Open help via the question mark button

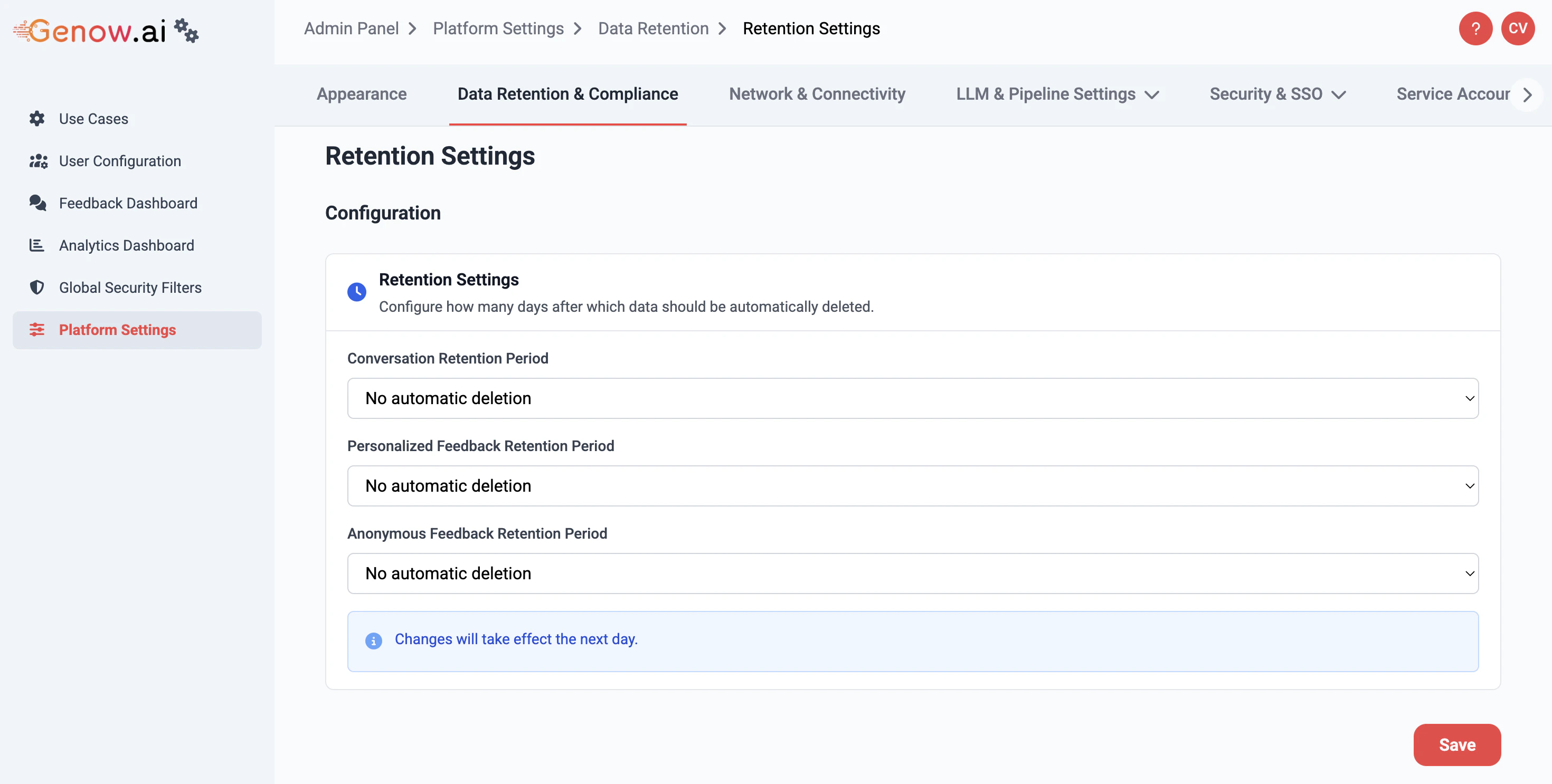click(1475, 28)
